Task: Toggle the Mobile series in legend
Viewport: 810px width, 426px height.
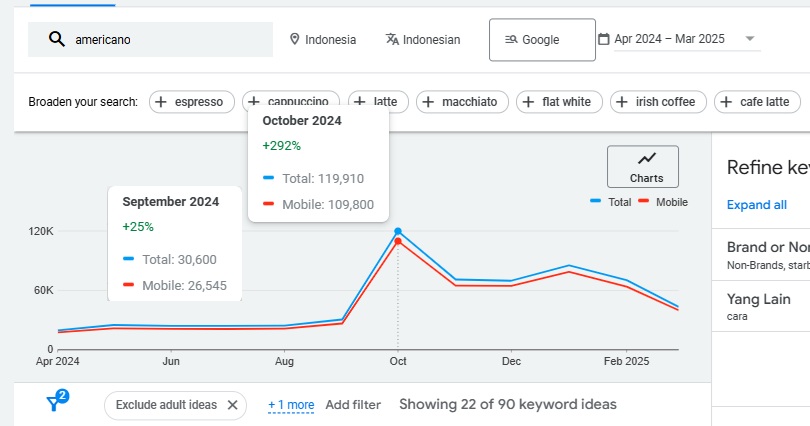Action: (x=662, y=202)
